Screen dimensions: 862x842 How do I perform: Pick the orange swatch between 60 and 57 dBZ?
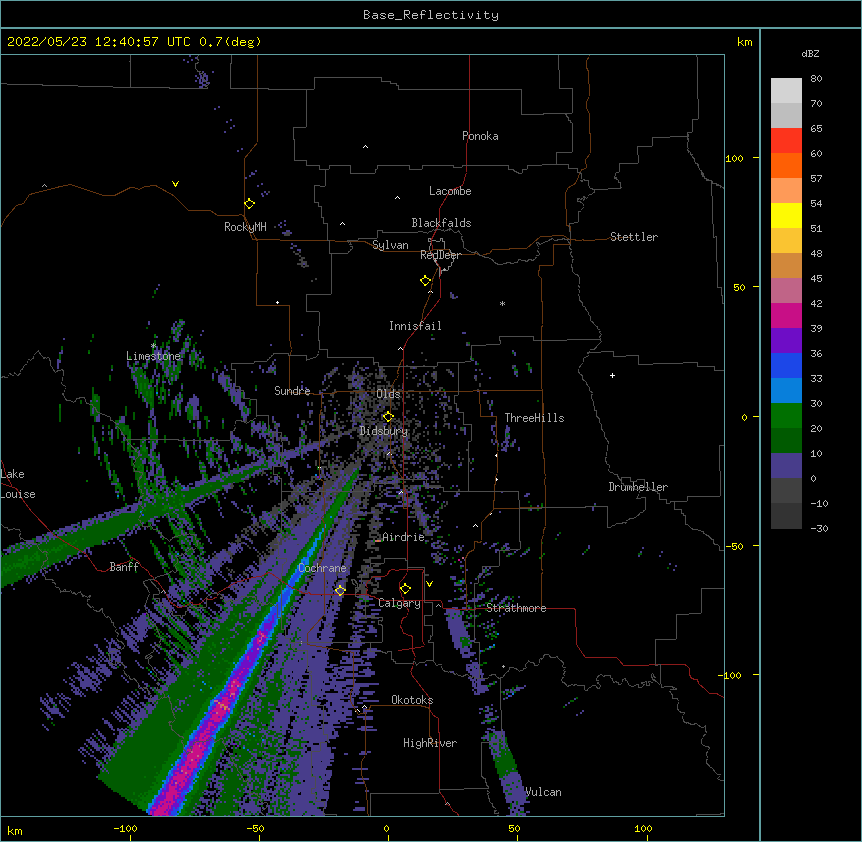786,165
